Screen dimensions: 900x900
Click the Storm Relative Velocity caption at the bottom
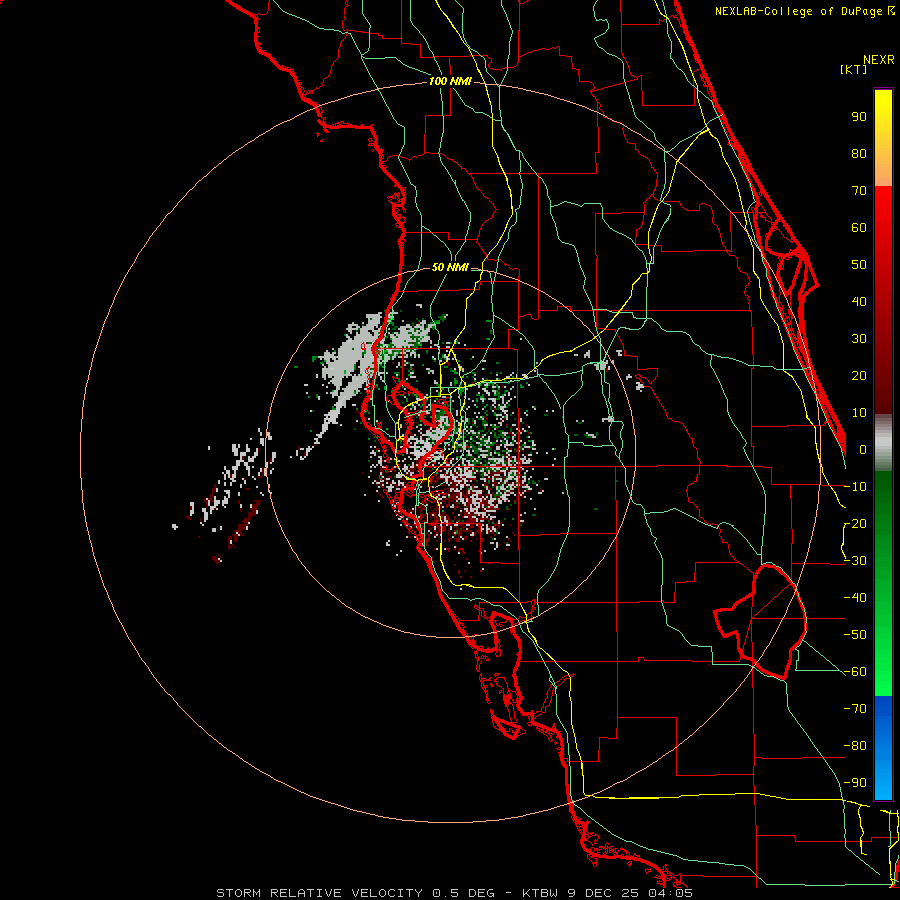pyautogui.click(x=454, y=893)
